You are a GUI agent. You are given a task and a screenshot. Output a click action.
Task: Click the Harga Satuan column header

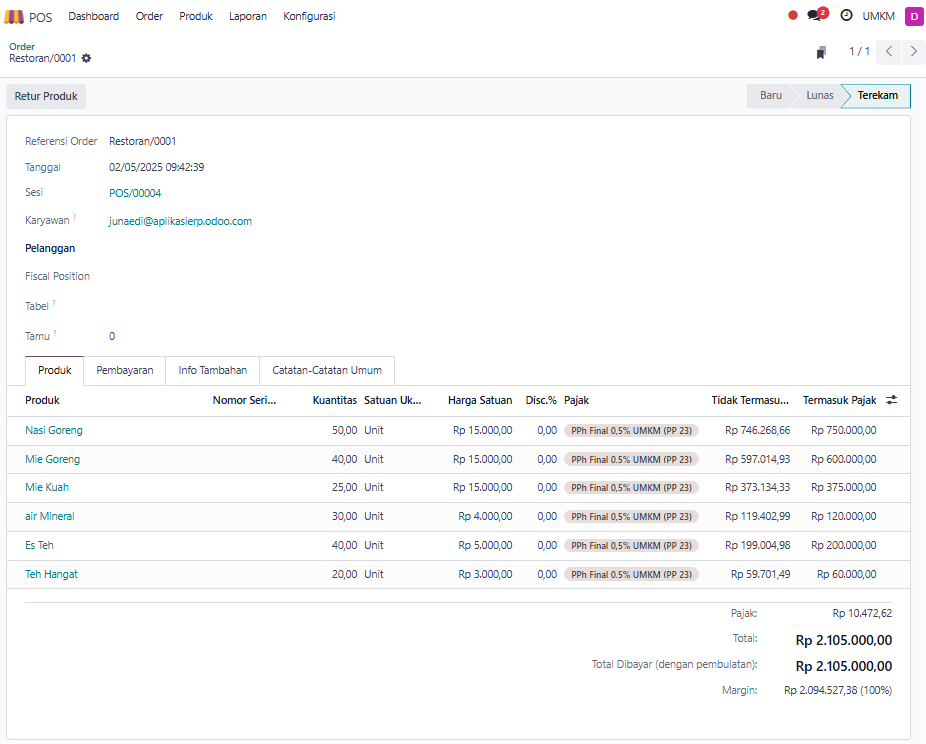point(480,400)
